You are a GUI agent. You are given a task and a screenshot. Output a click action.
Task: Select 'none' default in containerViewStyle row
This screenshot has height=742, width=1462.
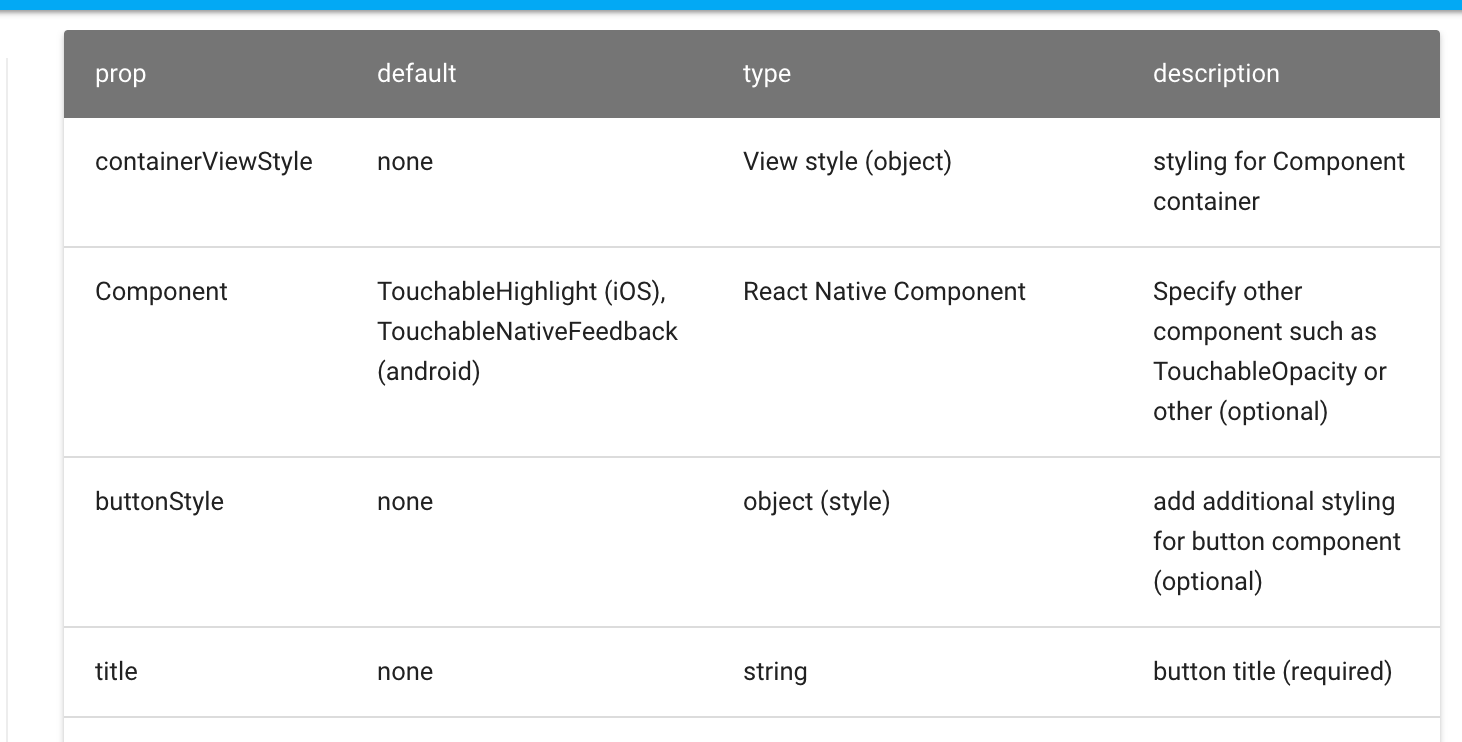click(x=404, y=161)
